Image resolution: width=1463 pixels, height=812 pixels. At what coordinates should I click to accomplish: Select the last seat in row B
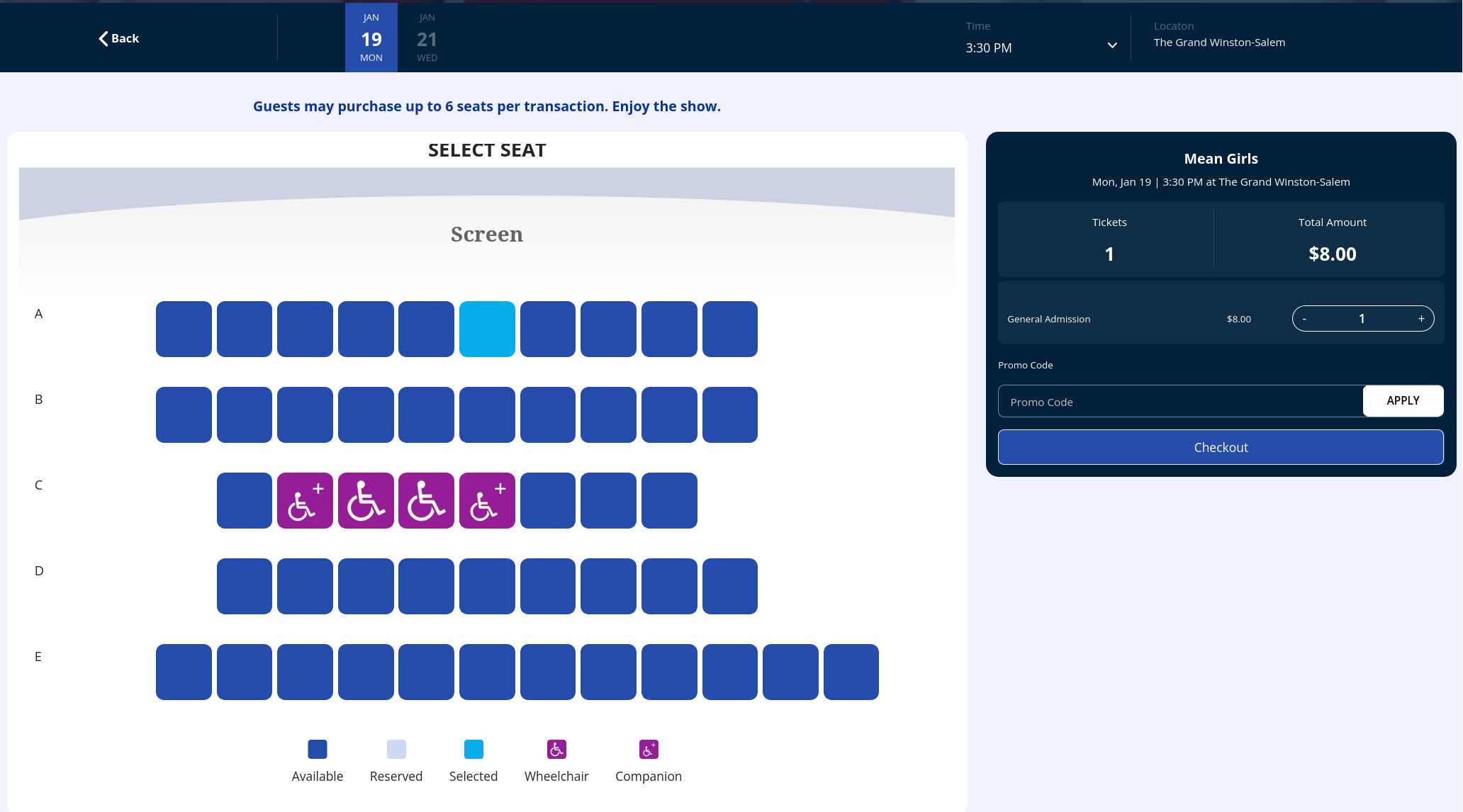(x=729, y=415)
